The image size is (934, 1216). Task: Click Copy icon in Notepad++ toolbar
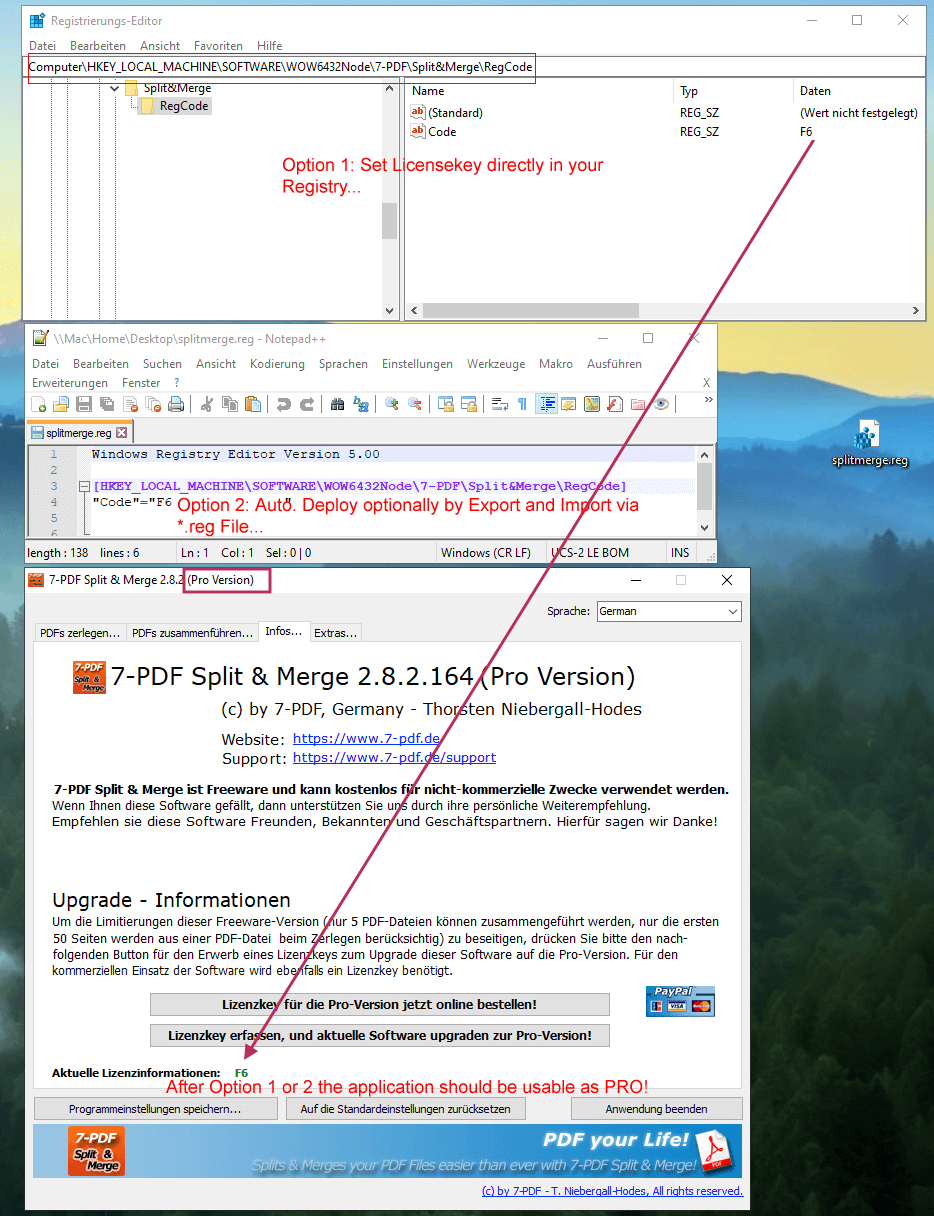[230, 404]
